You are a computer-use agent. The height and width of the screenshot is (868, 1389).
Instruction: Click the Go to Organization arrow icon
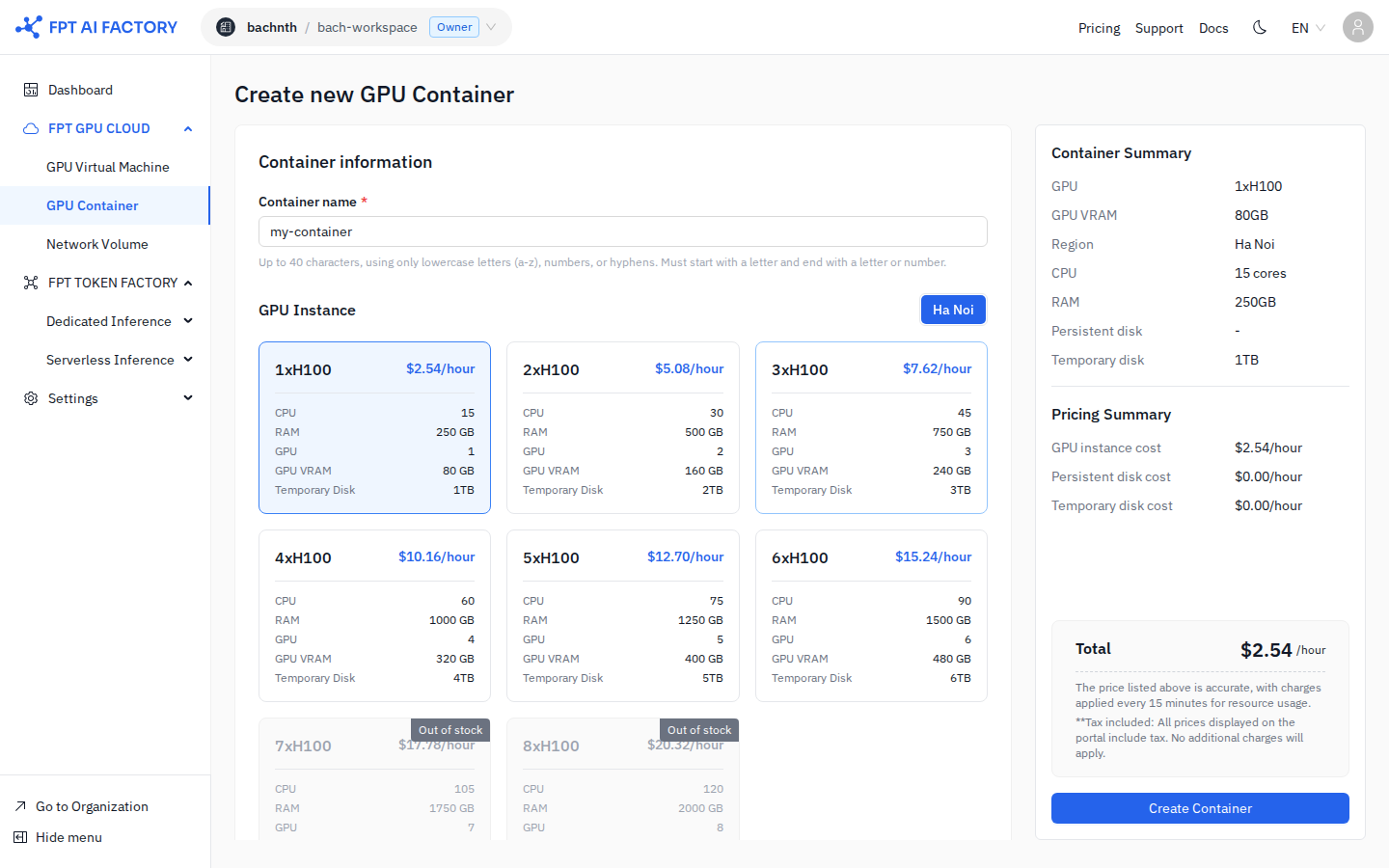20,806
